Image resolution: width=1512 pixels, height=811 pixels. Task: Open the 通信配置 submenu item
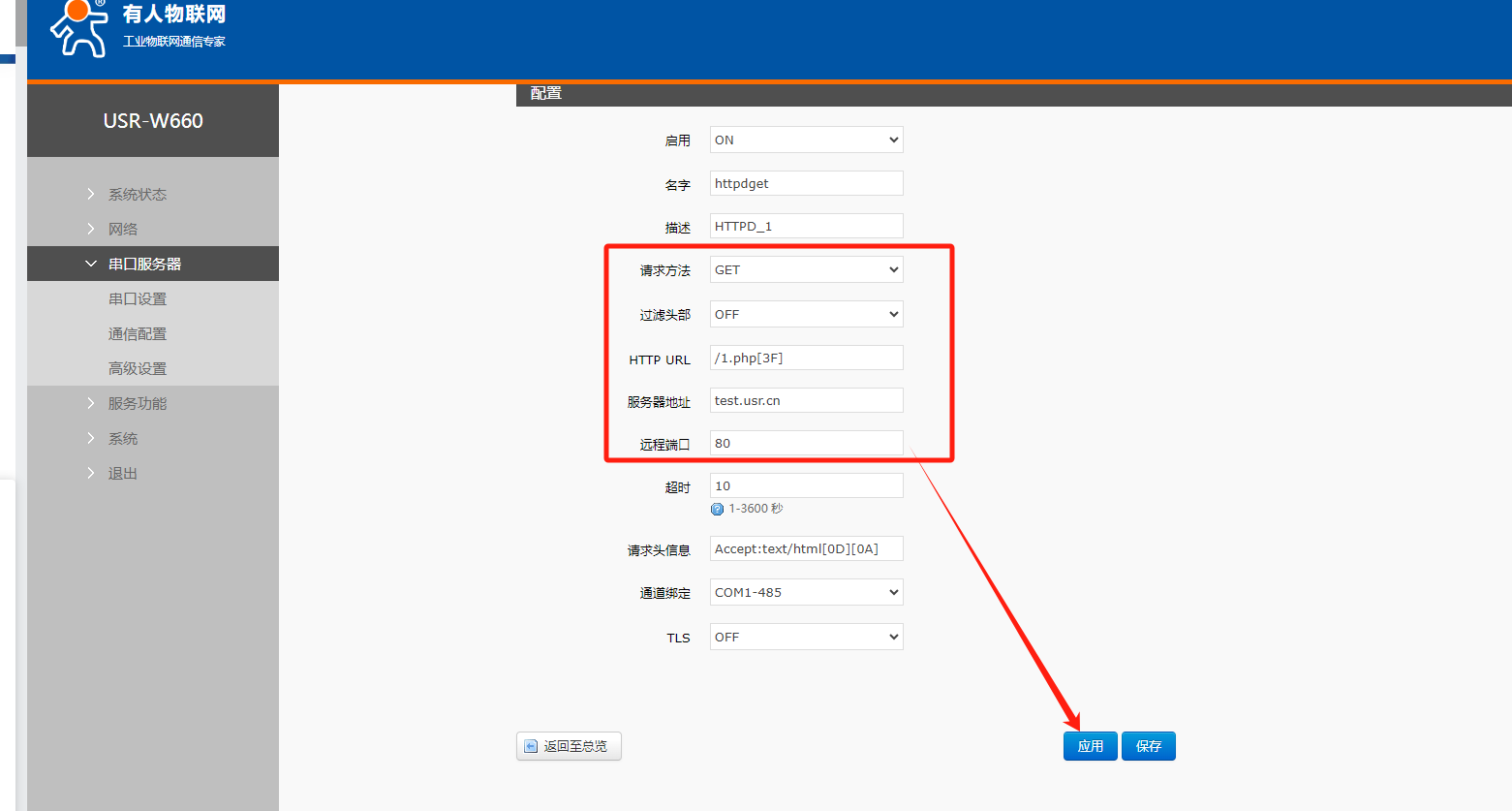pos(138,333)
